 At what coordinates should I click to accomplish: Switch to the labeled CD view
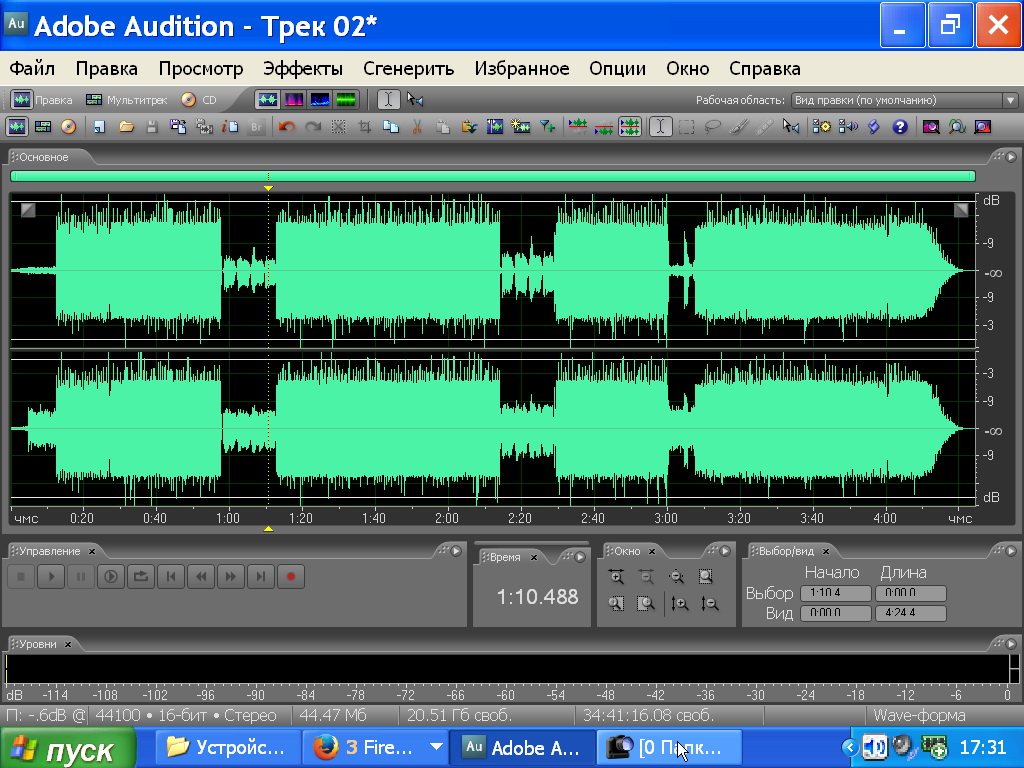tap(199, 100)
